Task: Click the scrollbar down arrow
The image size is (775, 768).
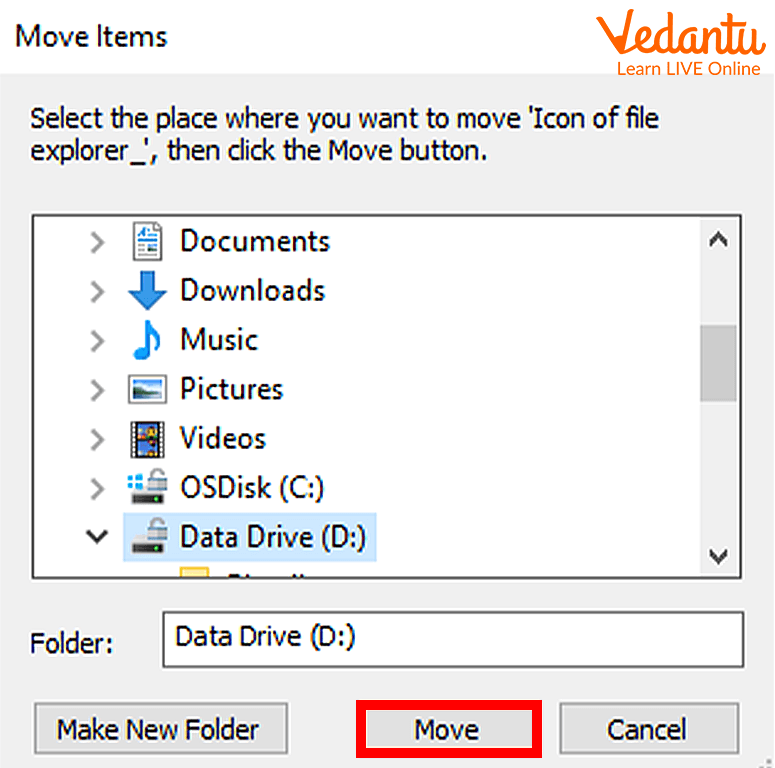Action: (717, 555)
